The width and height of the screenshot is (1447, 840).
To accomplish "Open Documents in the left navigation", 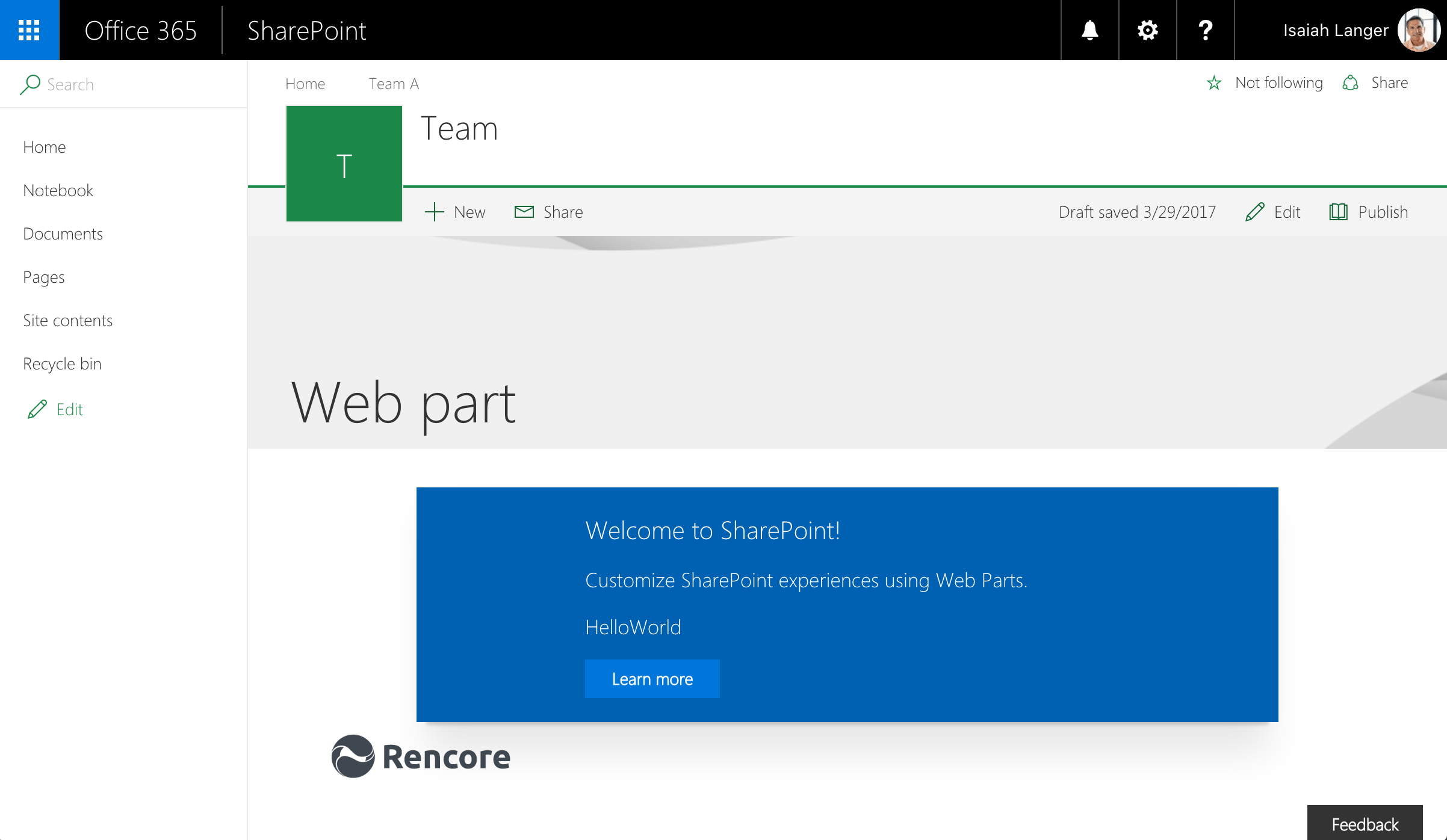I will (63, 233).
